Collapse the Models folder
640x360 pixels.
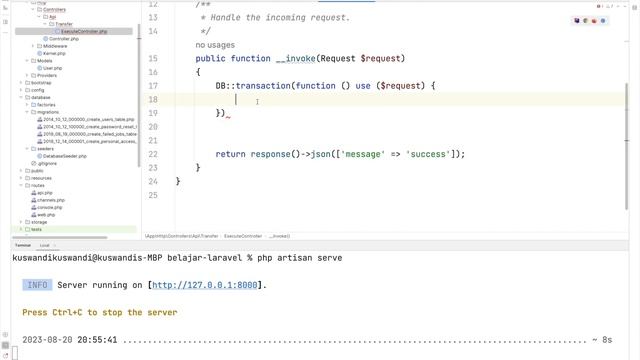tap(27, 61)
